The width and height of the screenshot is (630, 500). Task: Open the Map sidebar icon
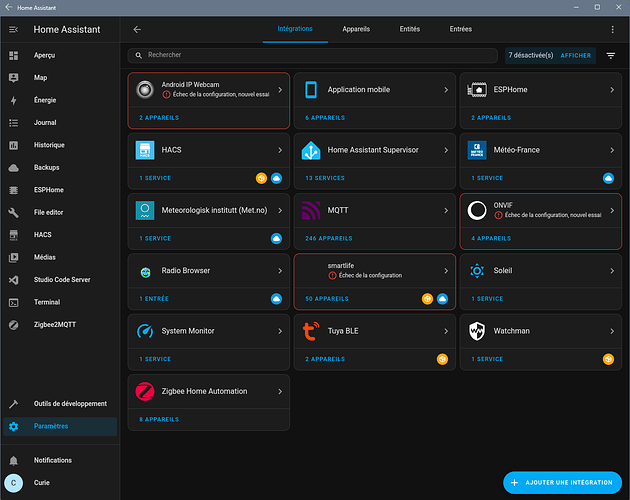14,78
